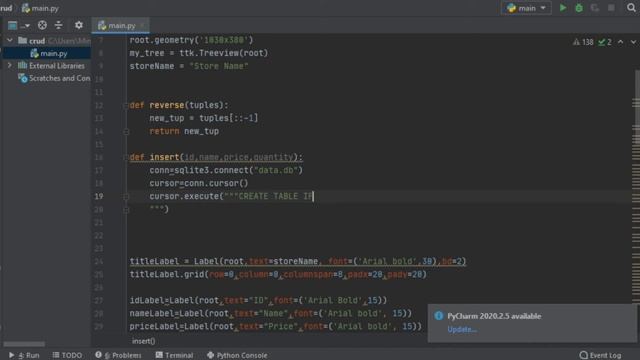
Task: Open the Run tool window
Action: (24, 355)
